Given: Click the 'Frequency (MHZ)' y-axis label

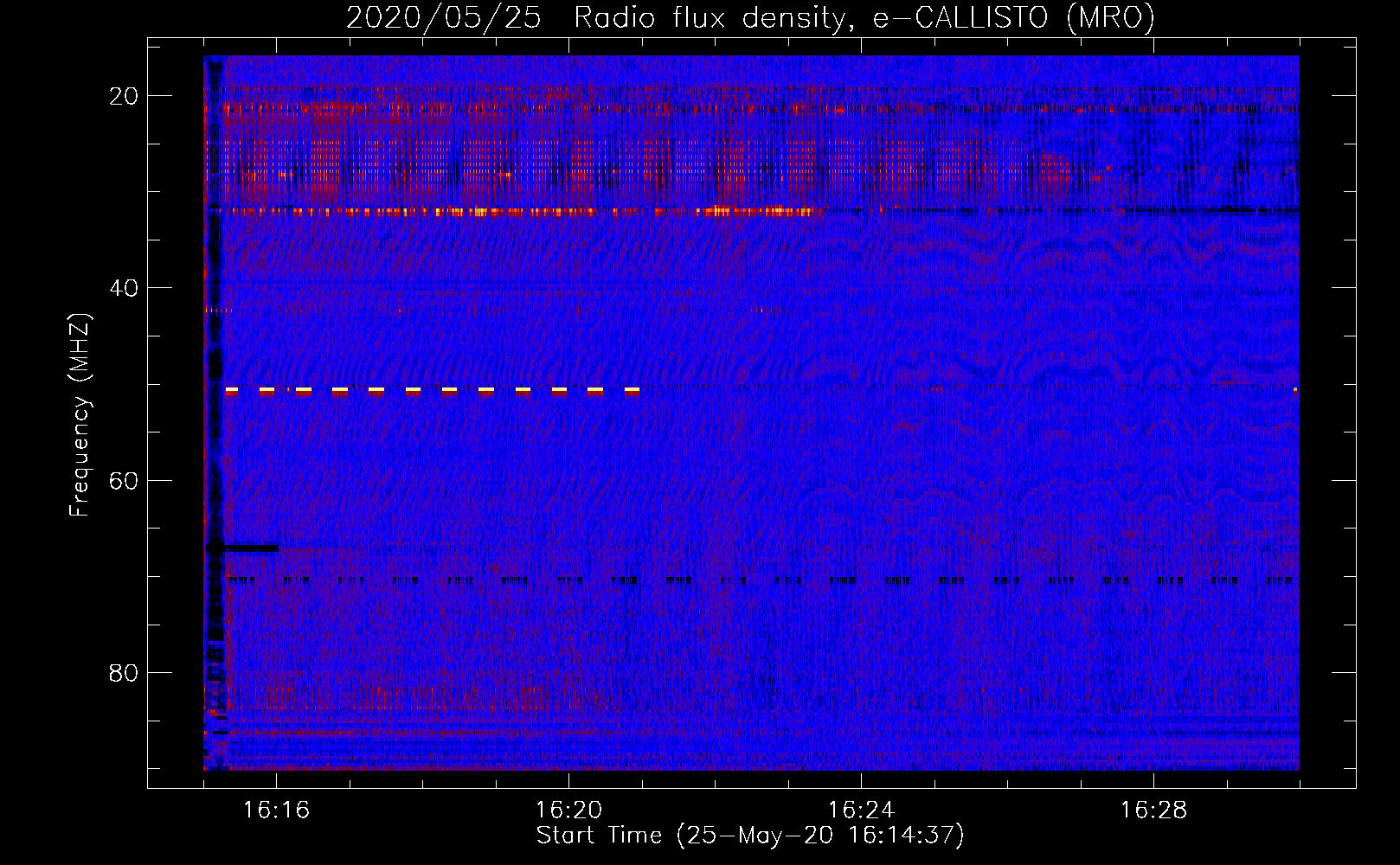Looking at the screenshot, I should point(80,416).
